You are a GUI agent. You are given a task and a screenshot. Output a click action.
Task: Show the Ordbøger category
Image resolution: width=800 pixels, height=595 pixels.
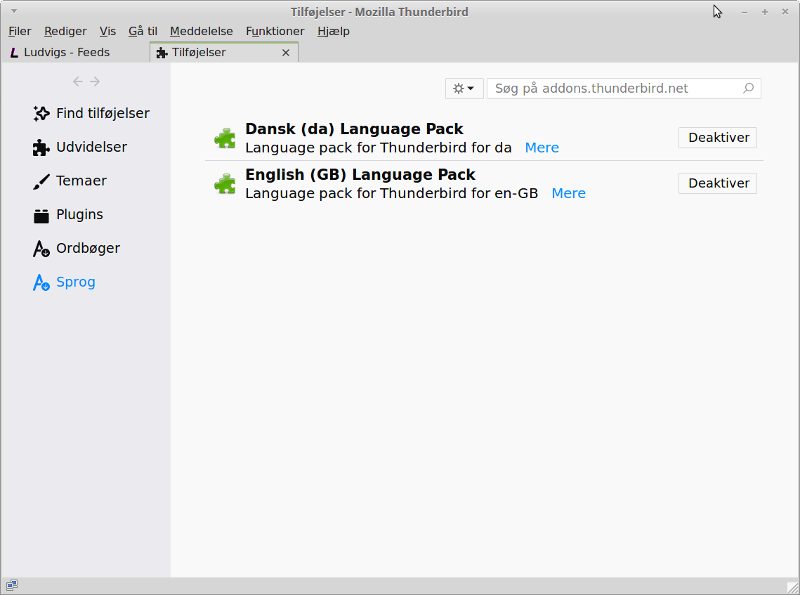[77, 249]
